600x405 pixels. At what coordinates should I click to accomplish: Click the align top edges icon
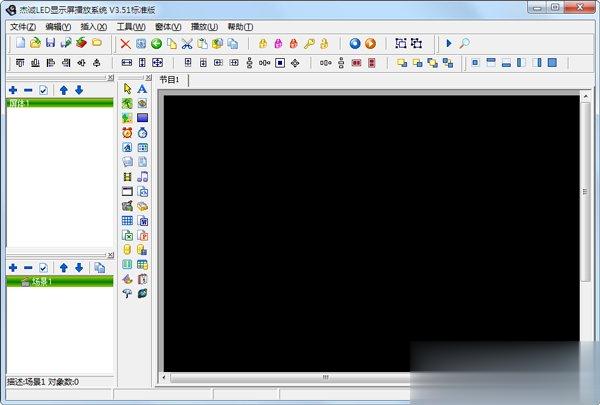coord(20,63)
